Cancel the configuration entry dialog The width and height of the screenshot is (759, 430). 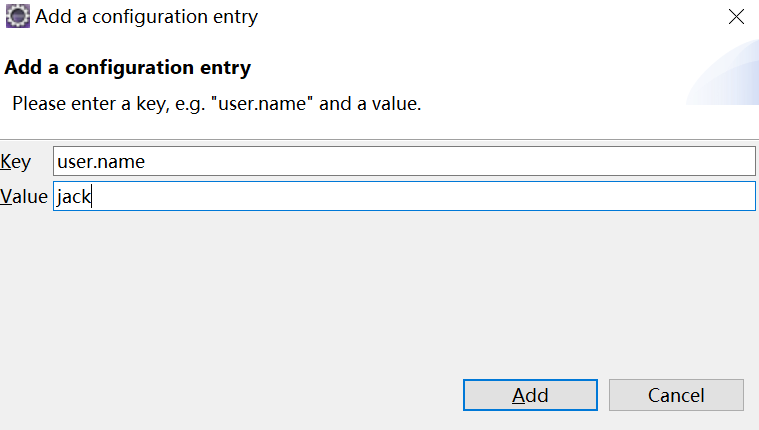(x=676, y=395)
